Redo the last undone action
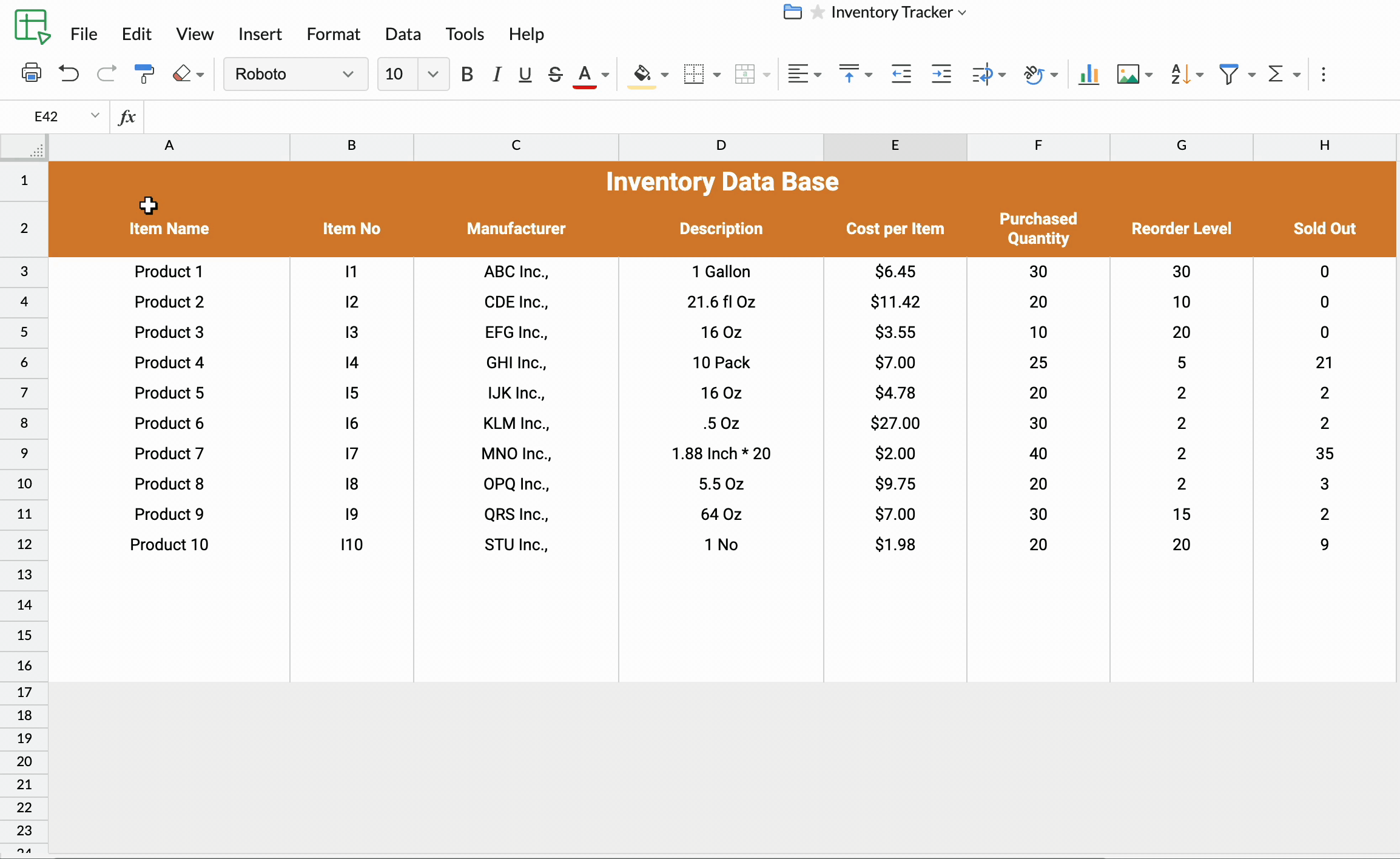The image size is (1400, 859). (106, 73)
